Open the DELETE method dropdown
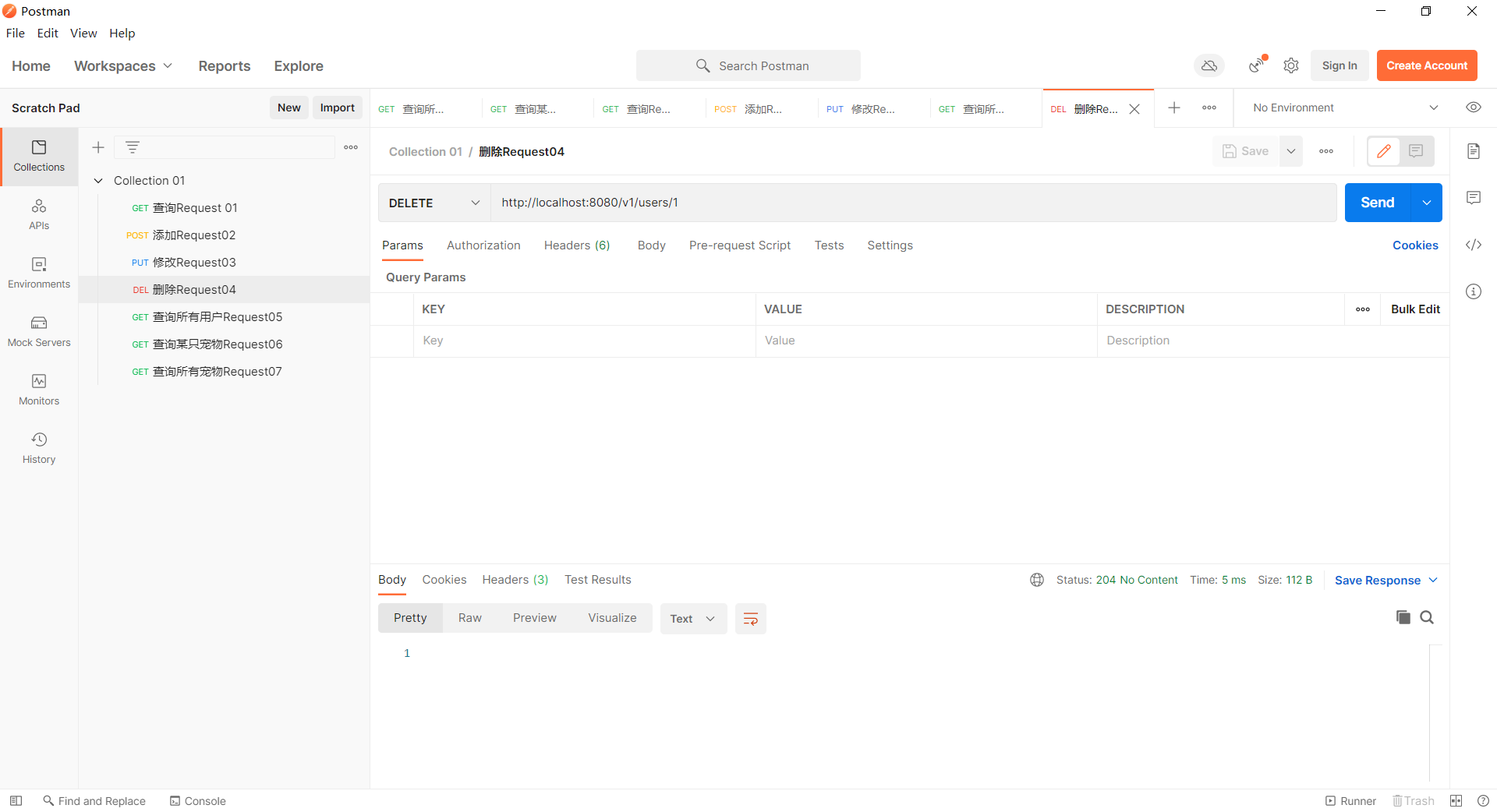The width and height of the screenshot is (1497, 812). pyautogui.click(x=434, y=203)
